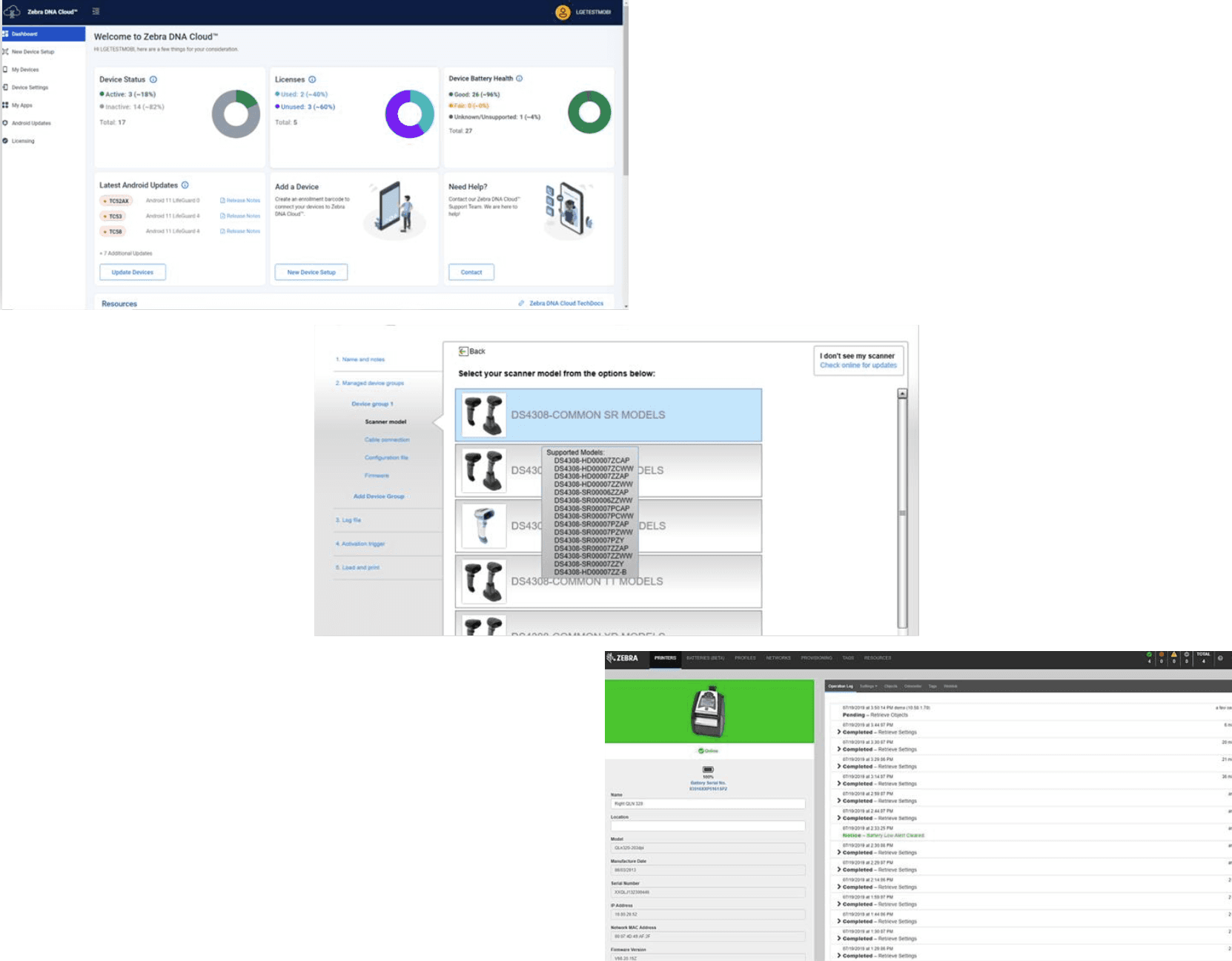Expand the 3:44:07 PM Completed log entry
The image size is (1232, 961).
click(839, 733)
